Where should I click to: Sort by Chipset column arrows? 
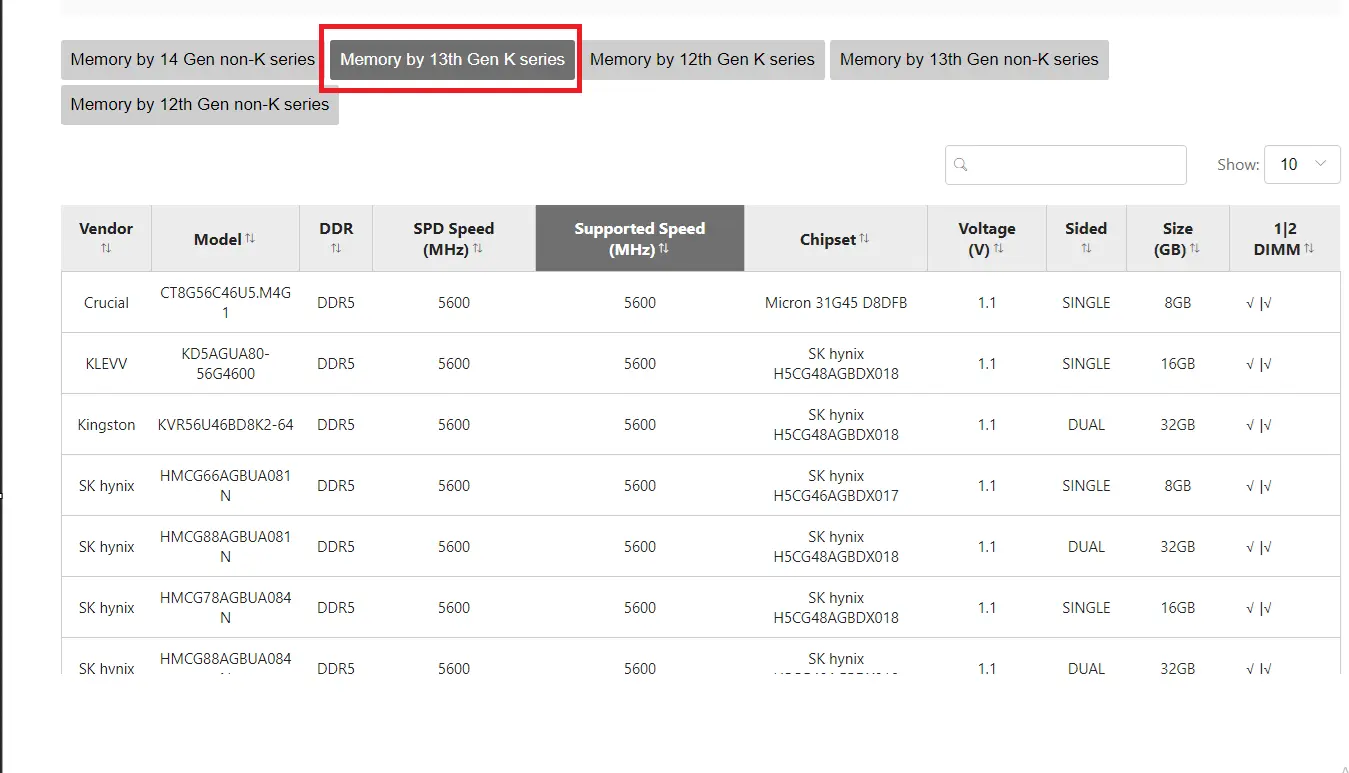tap(864, 238)
